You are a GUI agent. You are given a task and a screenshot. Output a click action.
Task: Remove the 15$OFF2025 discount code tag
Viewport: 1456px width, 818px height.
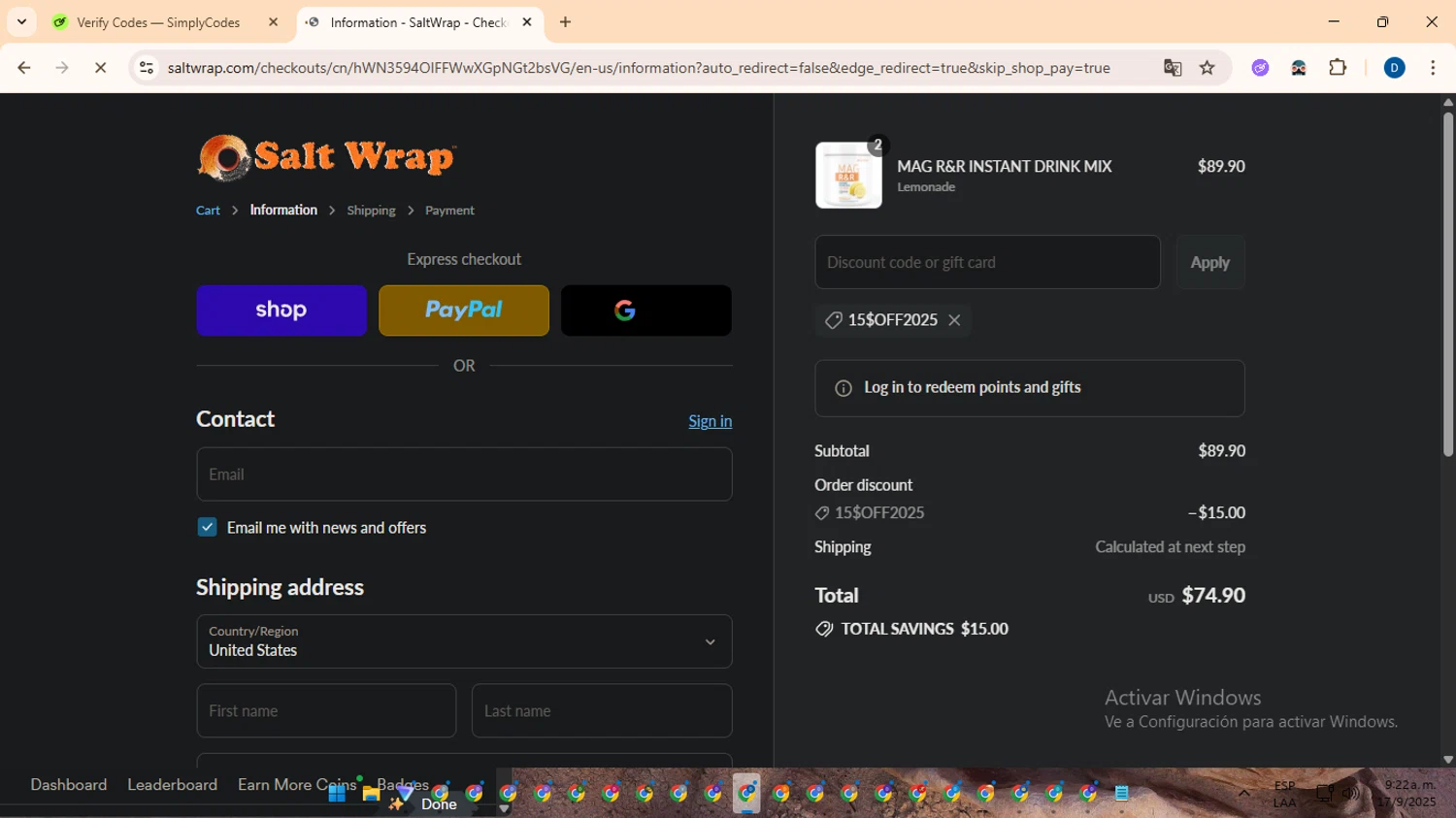click(954, 320)
